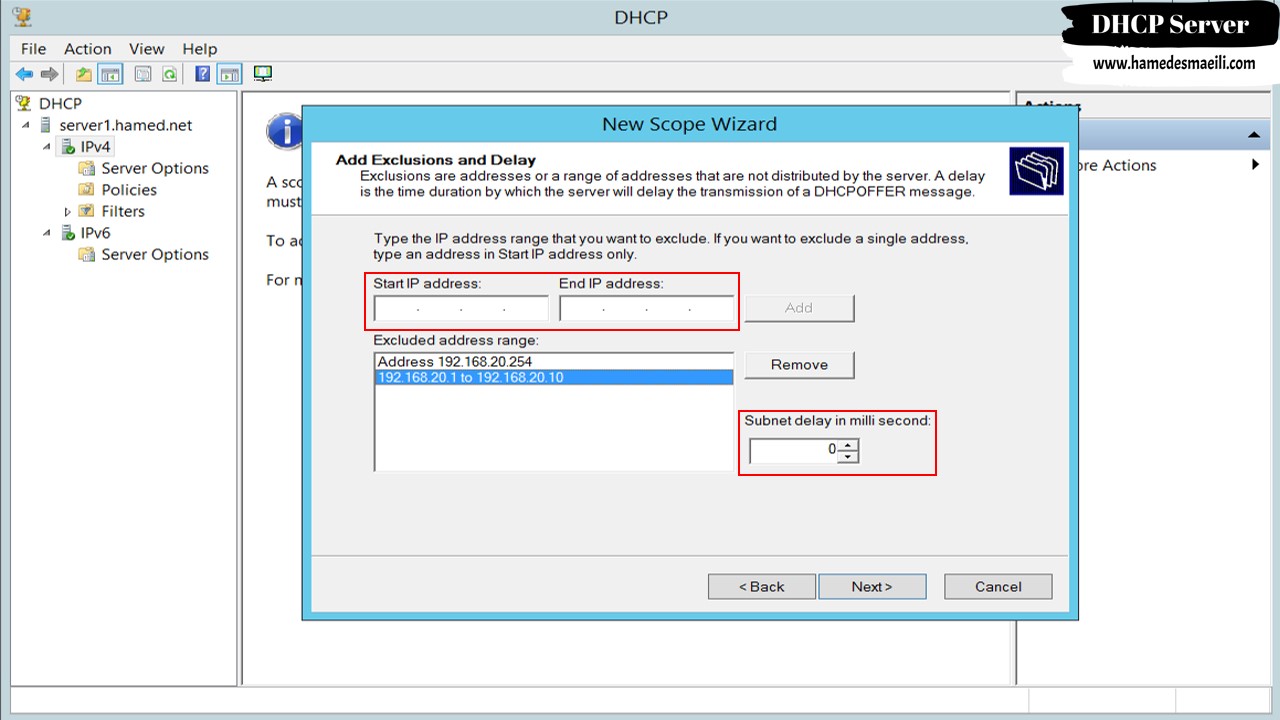
Task: Click the Start IP address field
Action: (x=461, y=309)
